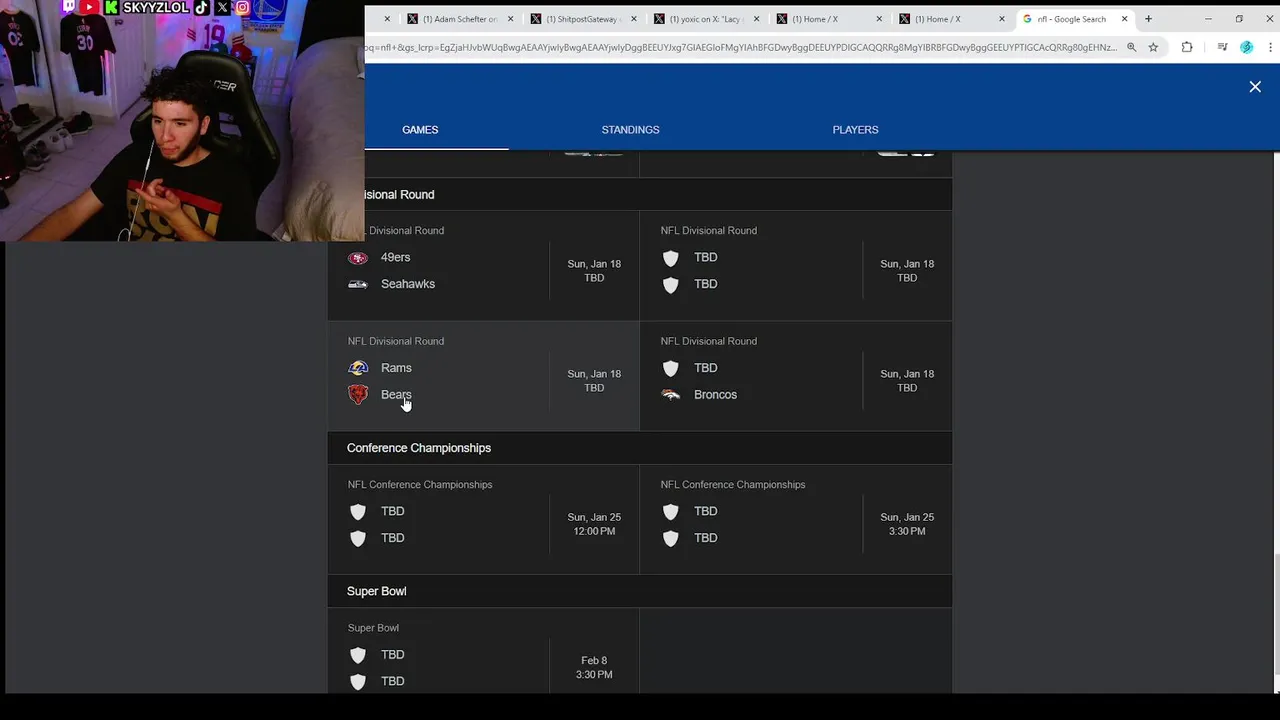Click the 49ers team logo
This screenshot has height=720, width=1280.
[358, 258]
